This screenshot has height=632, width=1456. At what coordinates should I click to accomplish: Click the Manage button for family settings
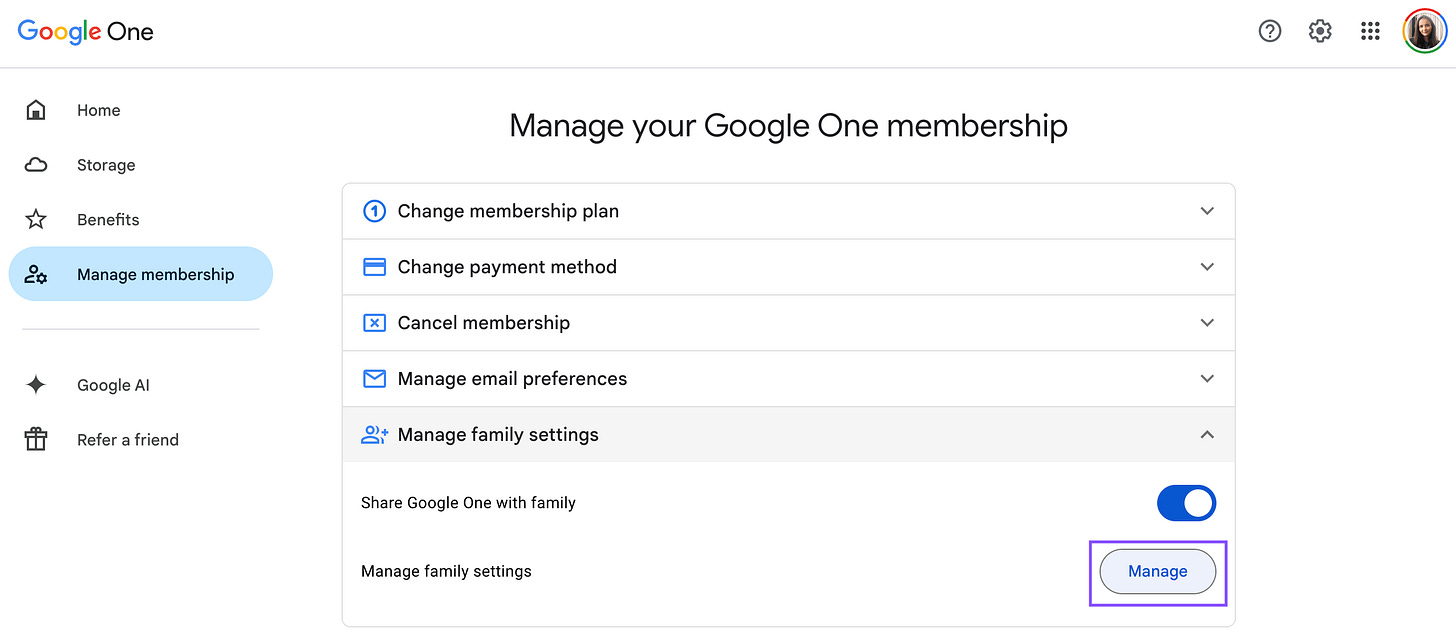click(1157, 571)
